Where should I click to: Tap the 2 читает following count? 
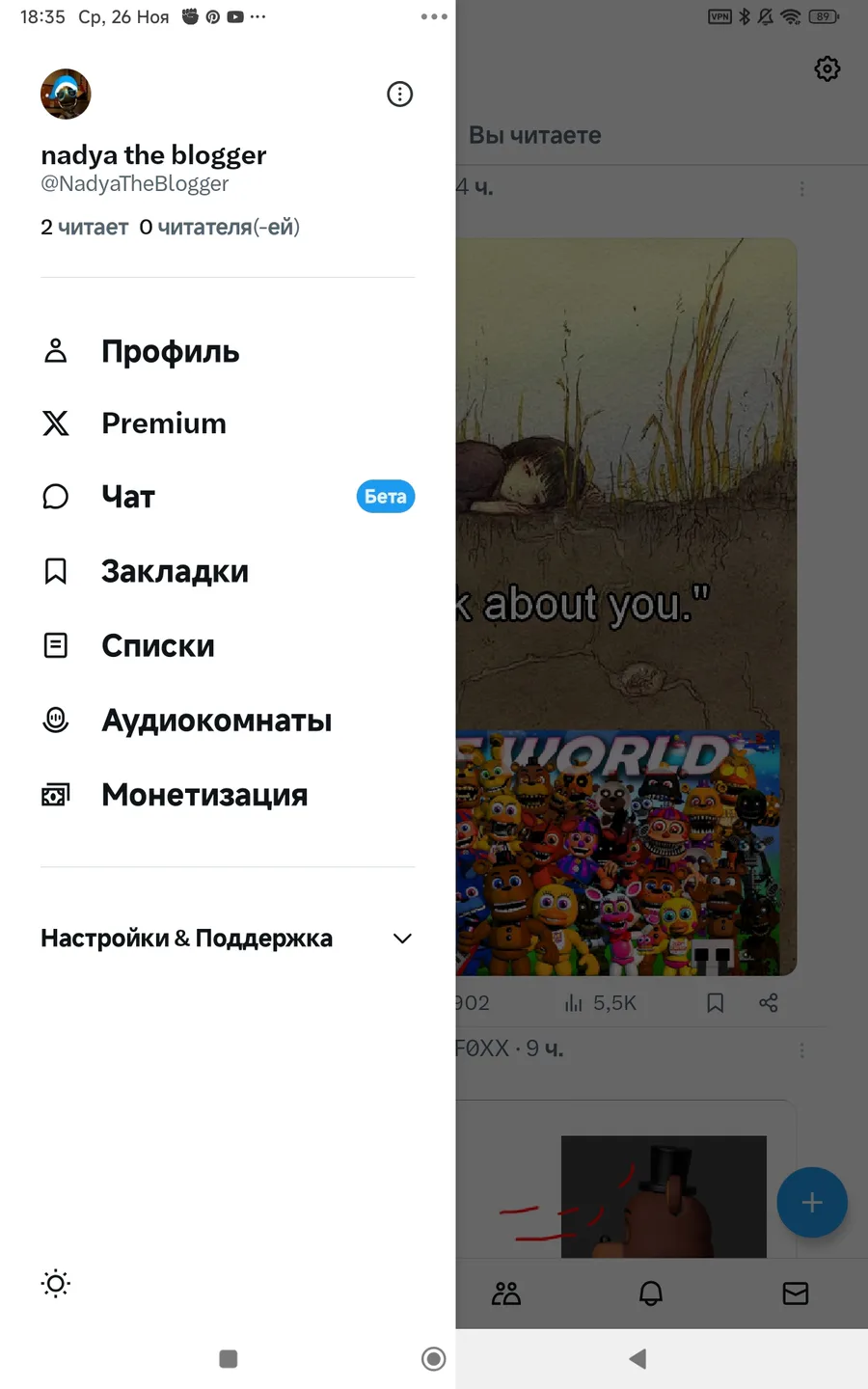[84, 227]
